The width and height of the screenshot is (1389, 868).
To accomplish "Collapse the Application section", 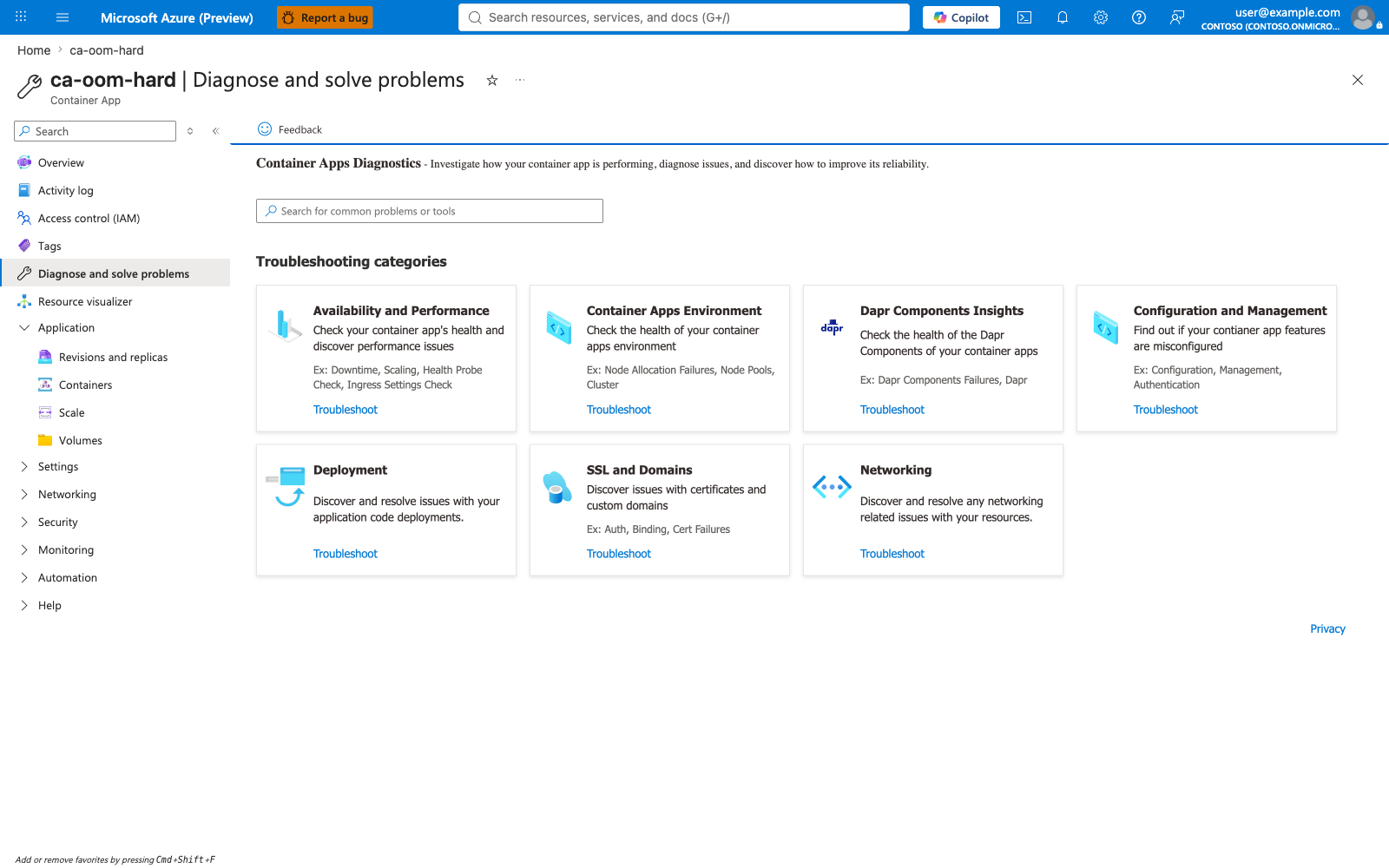I will coord(24,328).
